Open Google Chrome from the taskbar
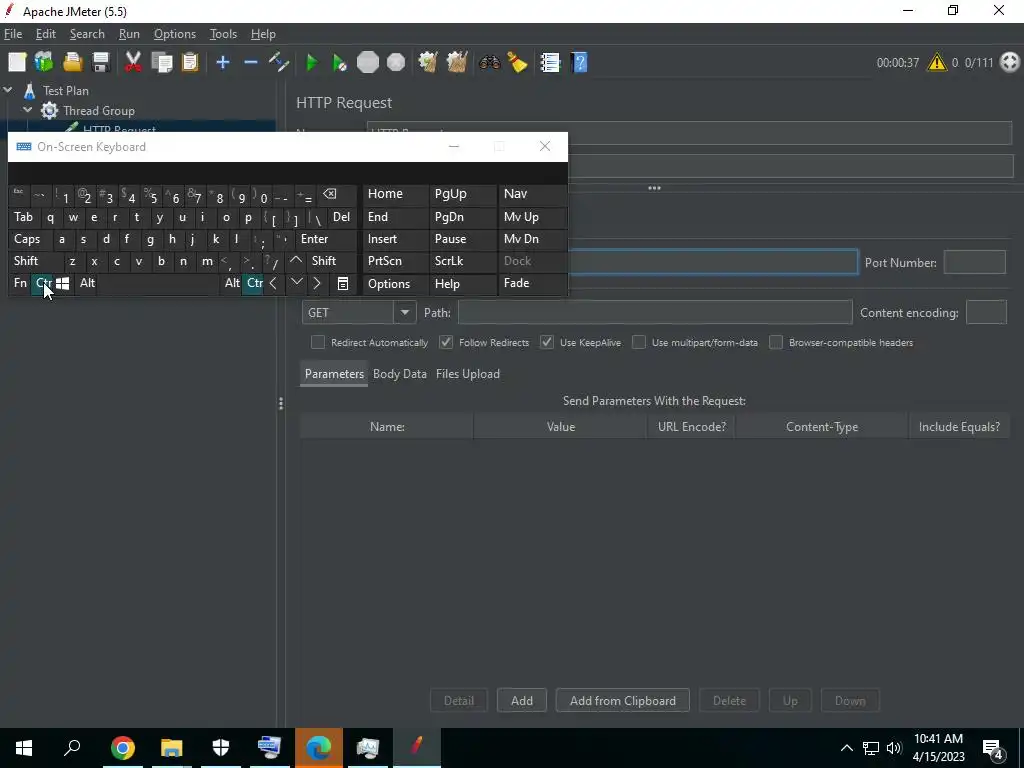The height and width of the screenshot is (768, 1024). tap(123, 748)
